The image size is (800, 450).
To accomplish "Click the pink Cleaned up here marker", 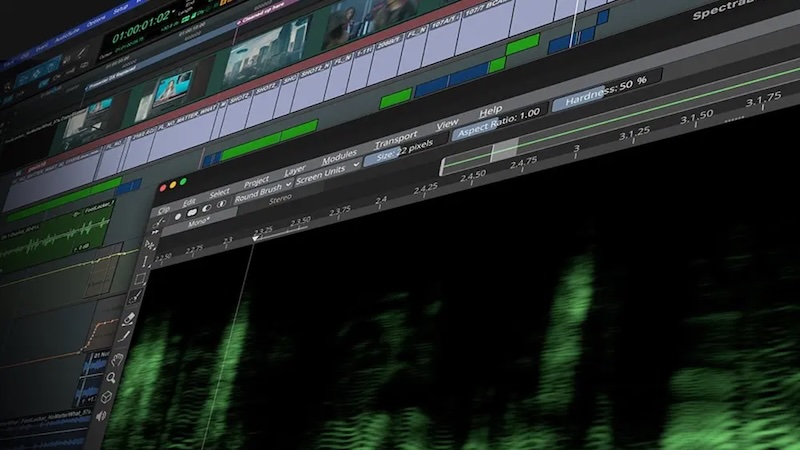I will [x=260, y=14].
